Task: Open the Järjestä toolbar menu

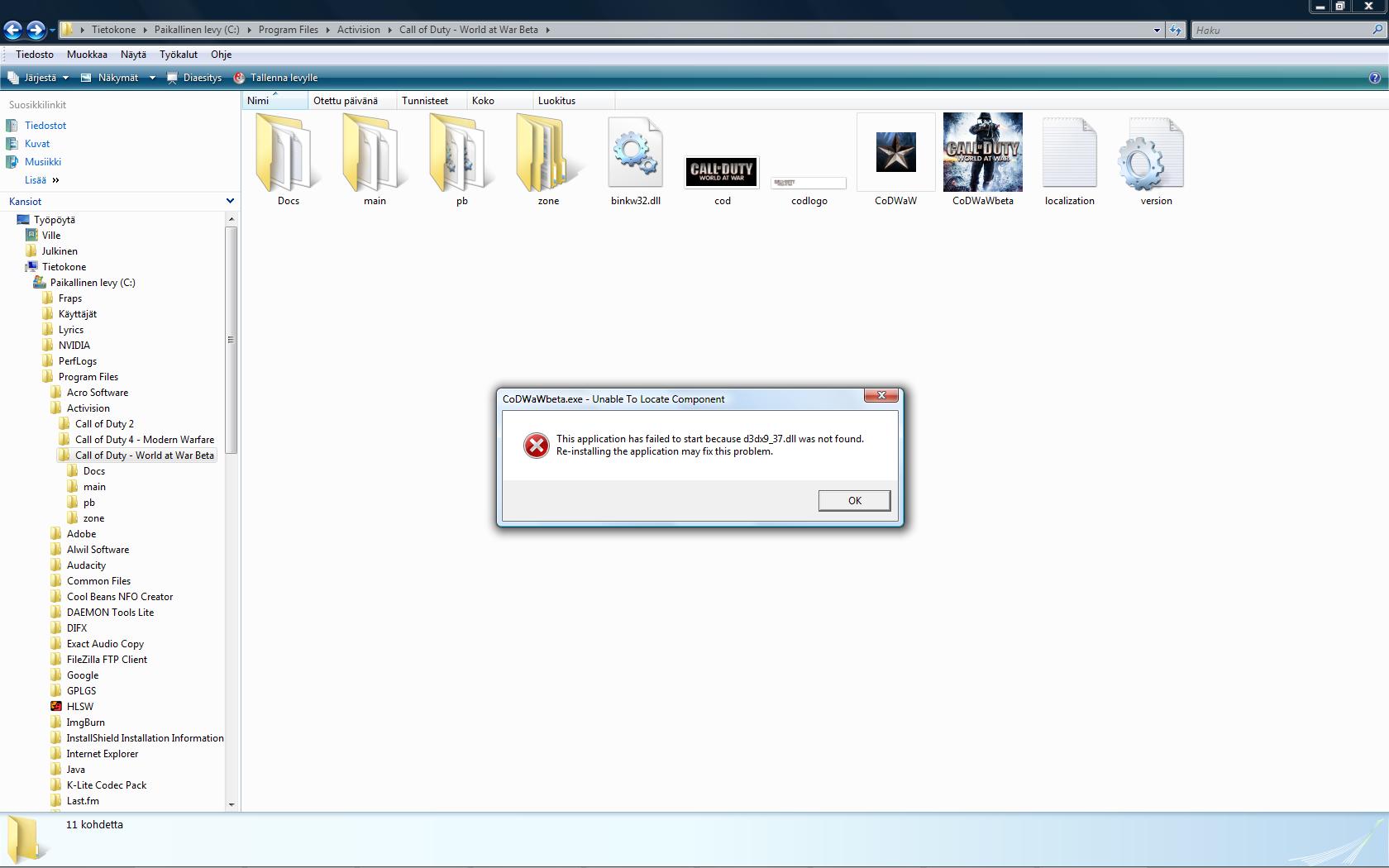Action: (x=38, y=78)
